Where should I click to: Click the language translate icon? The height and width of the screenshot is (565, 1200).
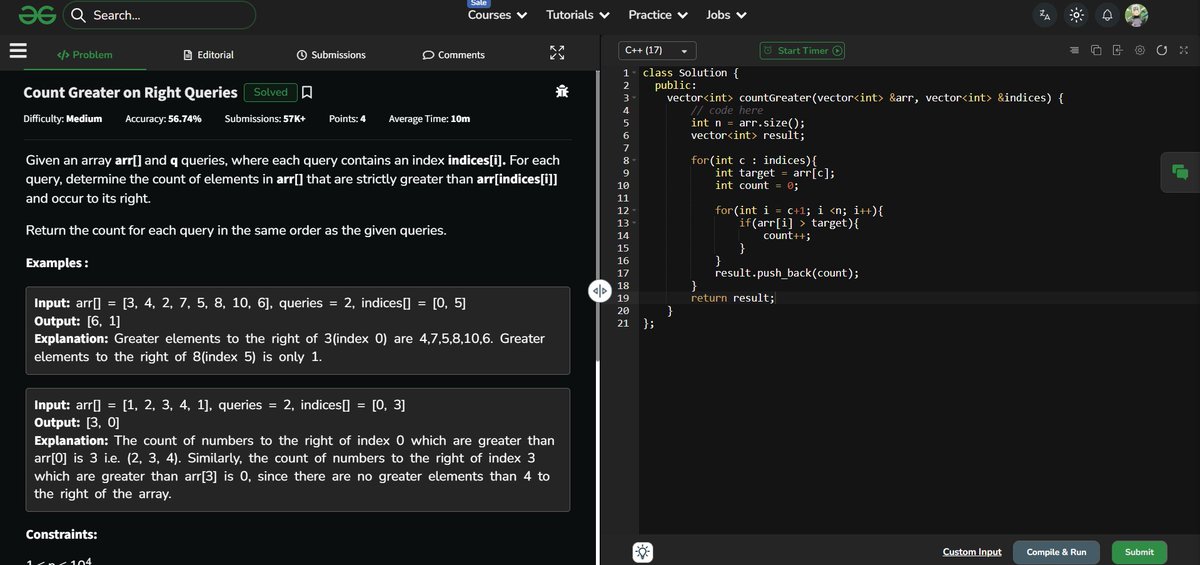[1045, 15]
